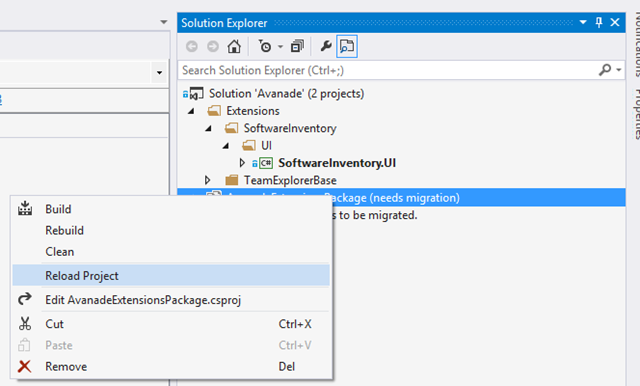Toggle the Preview Selected Items button

347,47
